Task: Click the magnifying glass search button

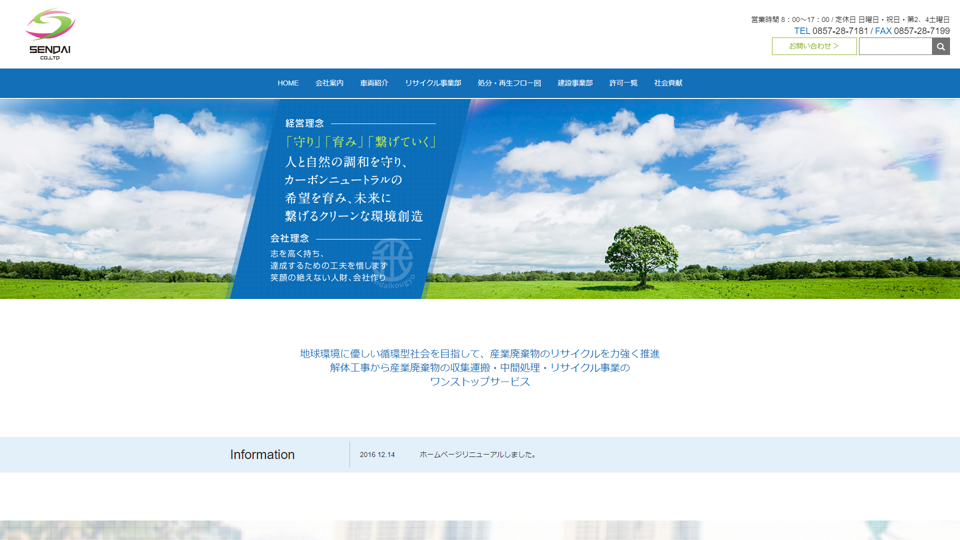Action: [x=940, y=47]
